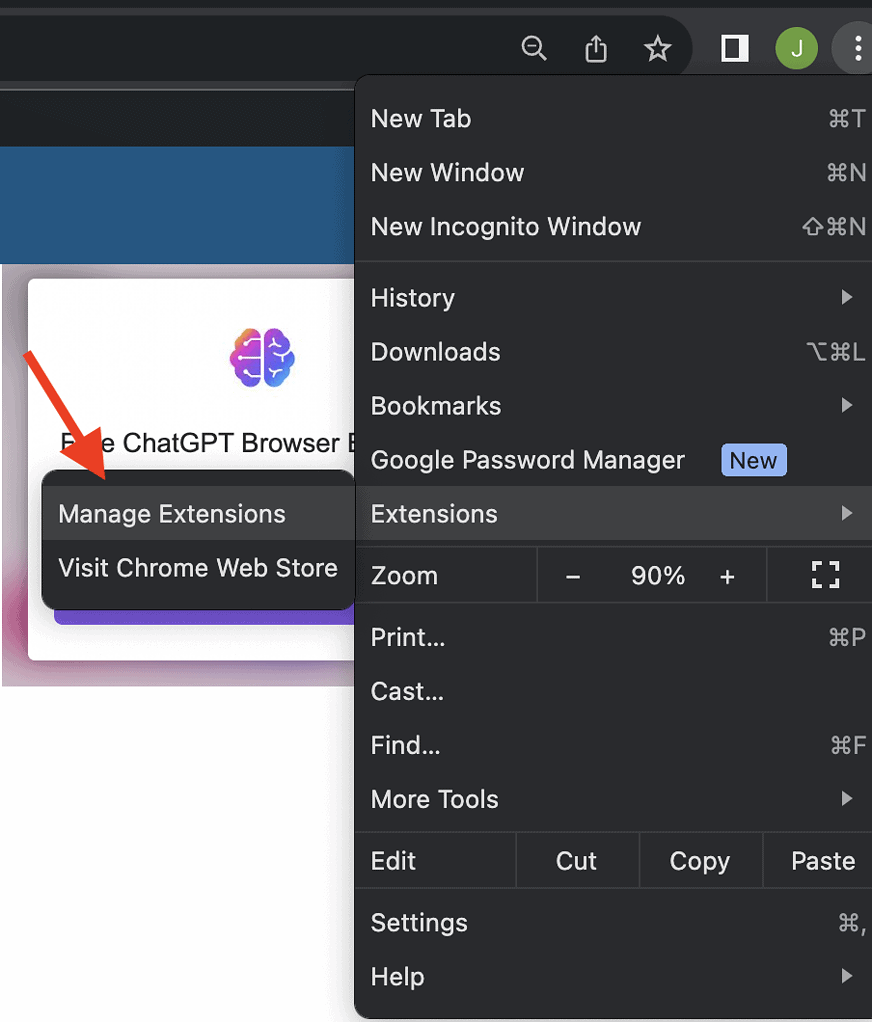Select Manage Extensions

tap(172, 514)
